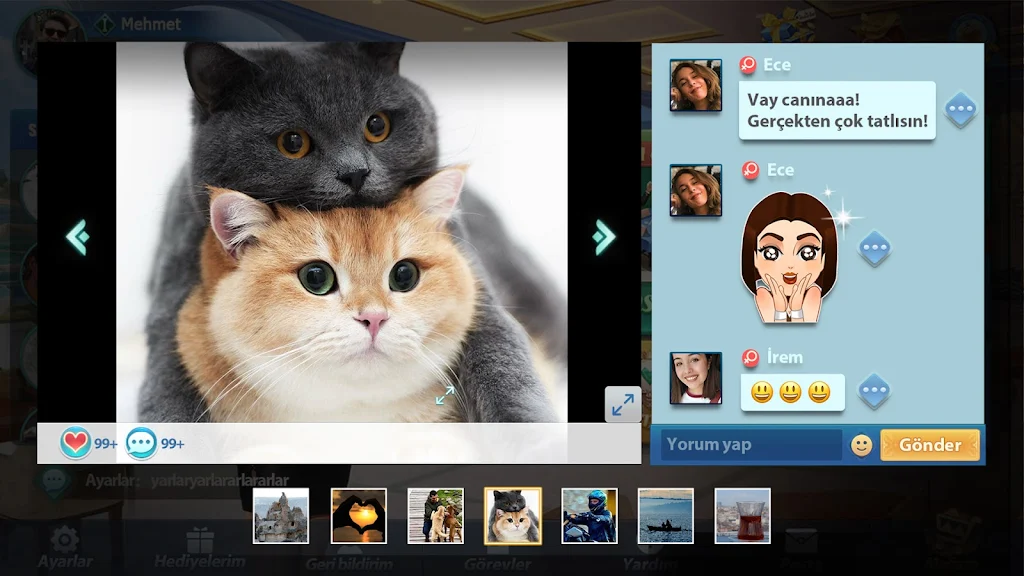Open İrem's profile picture

coord(696,378)
